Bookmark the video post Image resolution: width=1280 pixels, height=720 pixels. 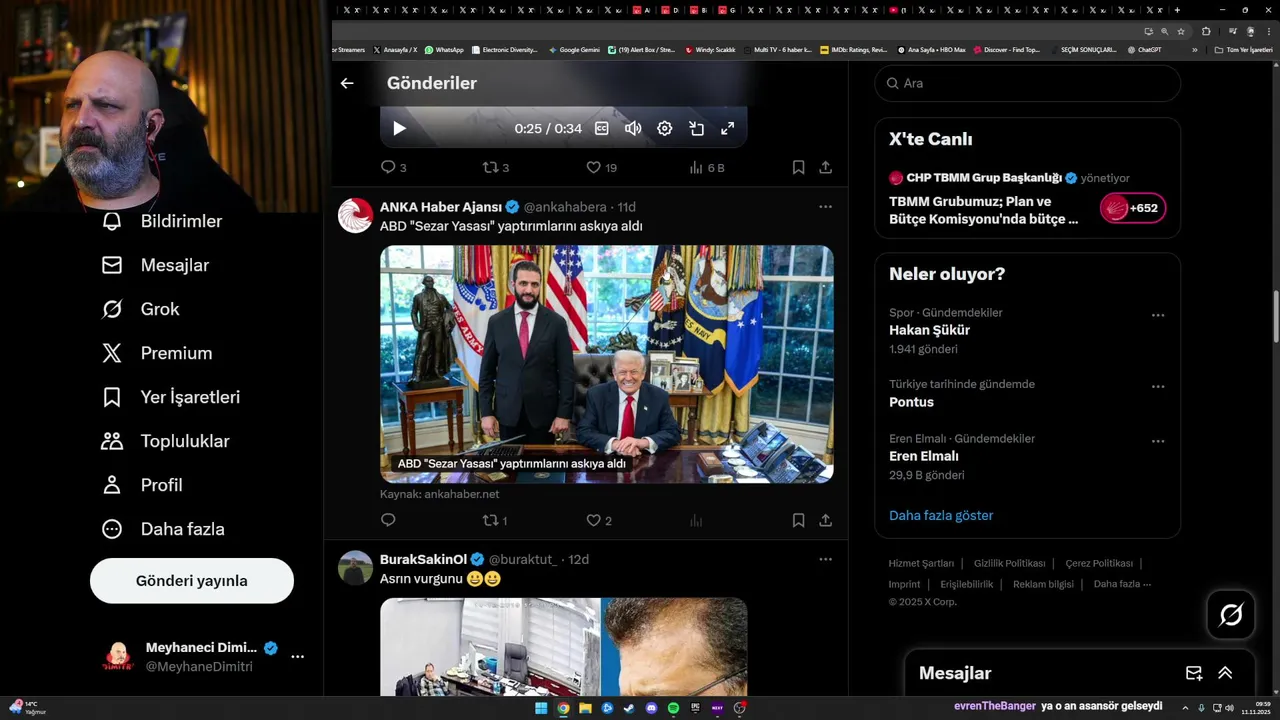(798, 167)
